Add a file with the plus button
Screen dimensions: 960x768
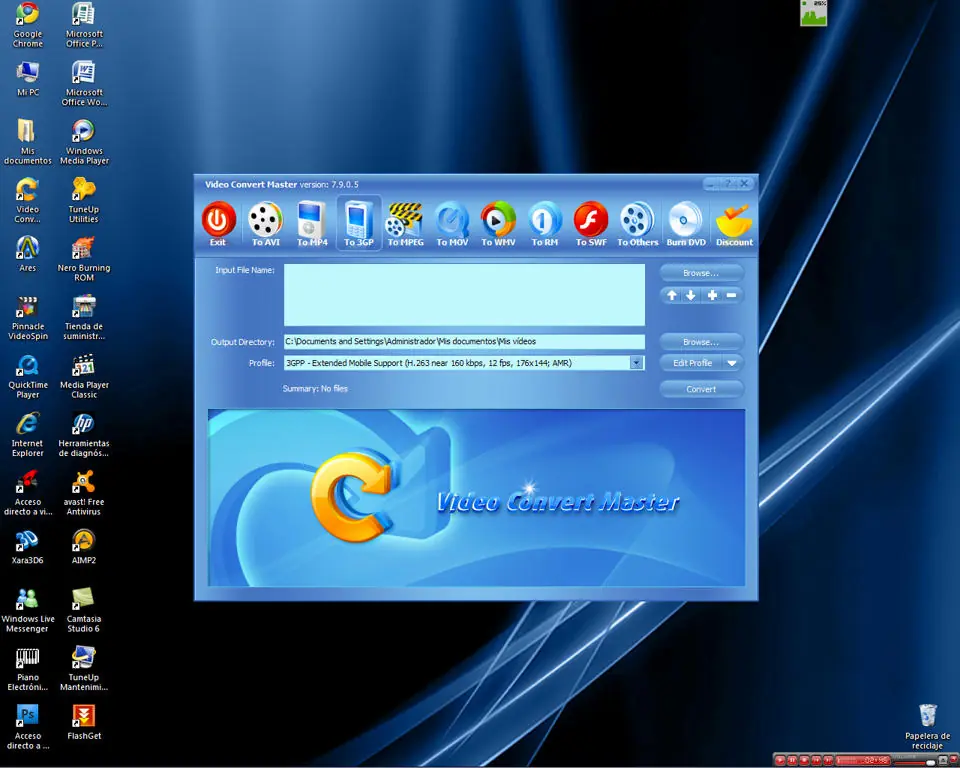tap(712, 295)
